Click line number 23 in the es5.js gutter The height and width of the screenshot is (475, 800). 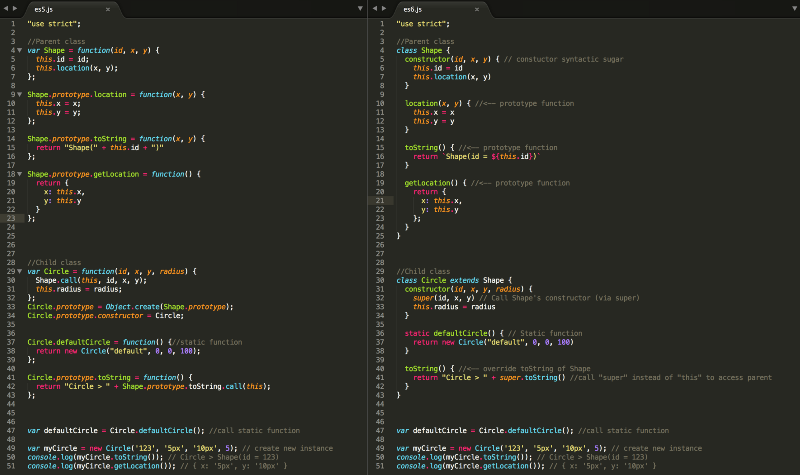pos(10,218)
